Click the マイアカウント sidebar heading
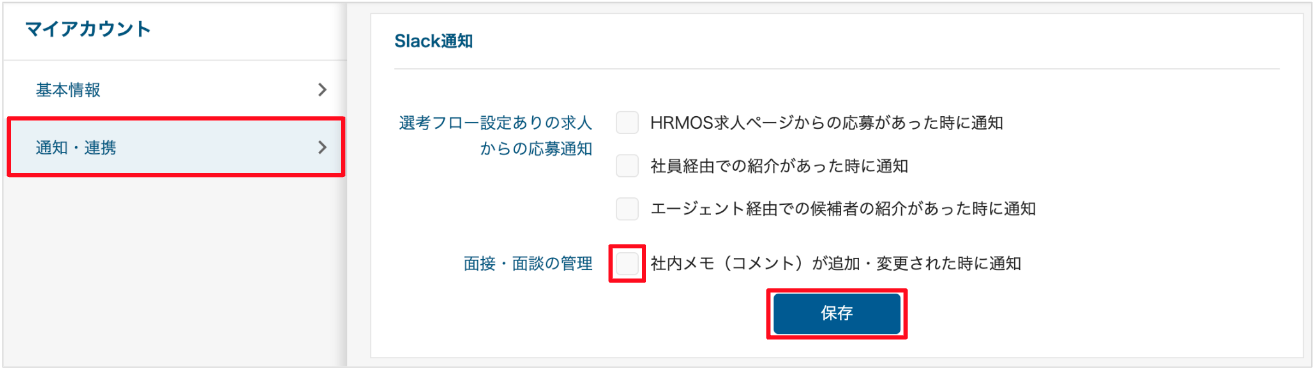Screen dimensions: 1315x368 [x=88, y=29]
